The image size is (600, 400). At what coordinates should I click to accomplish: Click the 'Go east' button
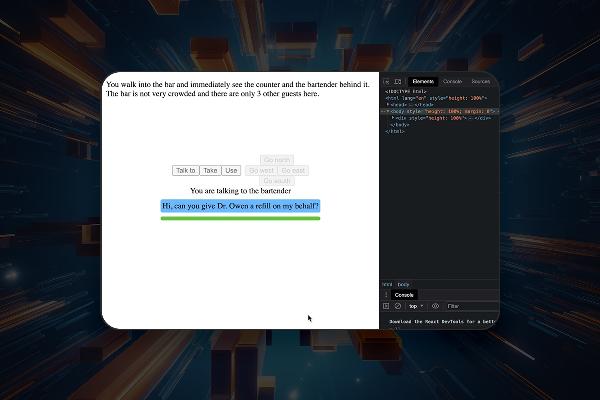click(293, 170)
